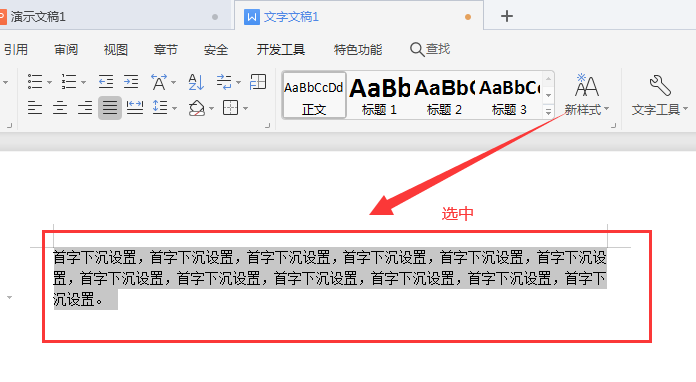This screenshot has height=382, width=696.
Task: Click the A-Z sort icon
Action: coord(196,82)
